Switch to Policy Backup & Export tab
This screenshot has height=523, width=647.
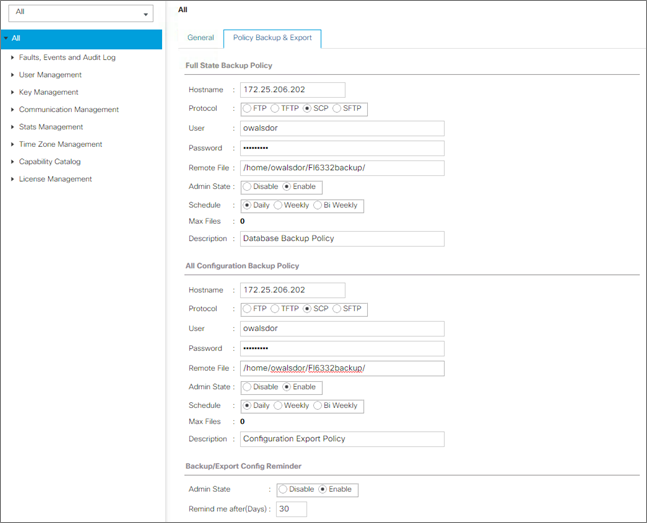coord(272,38)
